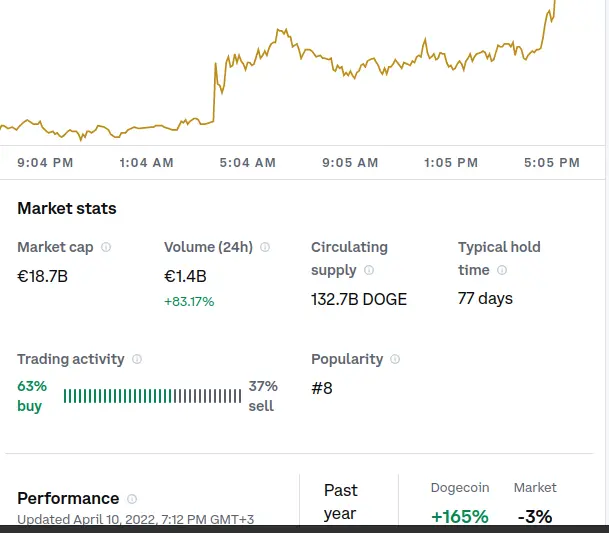Viewport: 609px width, 533px height.
Task: Select the 37% sell label
Action: click(x=263, y=396)
